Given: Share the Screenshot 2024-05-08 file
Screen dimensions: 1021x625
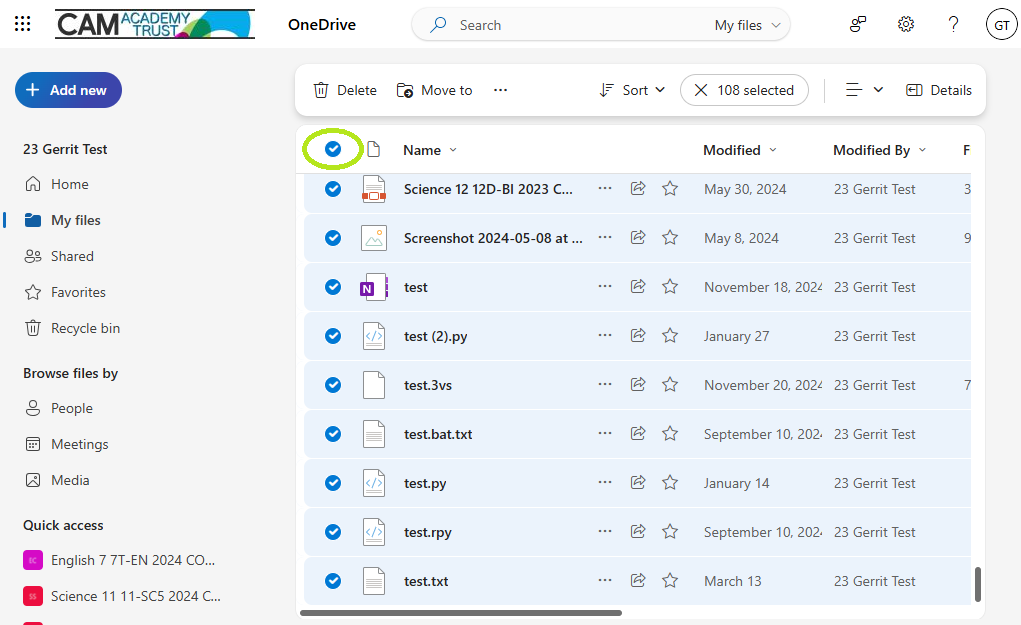Looking at the screenshot, I should pos(638,238).
